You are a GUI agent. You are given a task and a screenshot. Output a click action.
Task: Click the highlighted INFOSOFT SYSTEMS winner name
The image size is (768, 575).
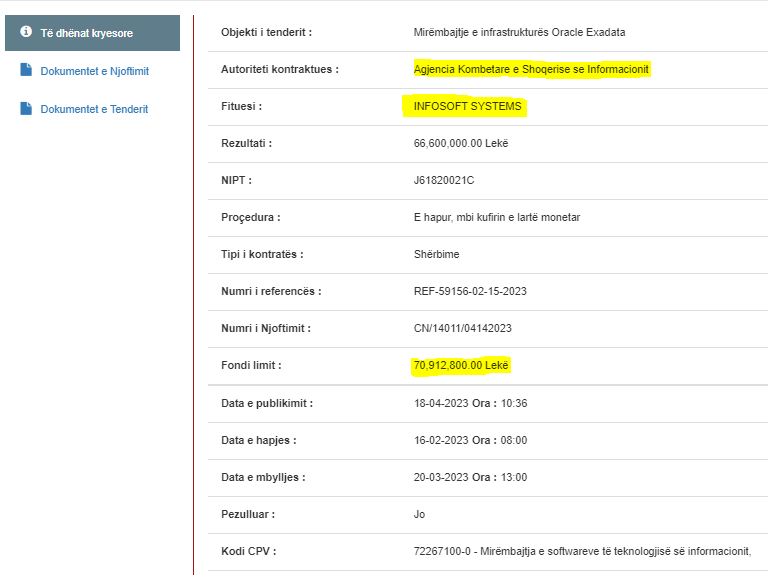[x=467, y=106]
